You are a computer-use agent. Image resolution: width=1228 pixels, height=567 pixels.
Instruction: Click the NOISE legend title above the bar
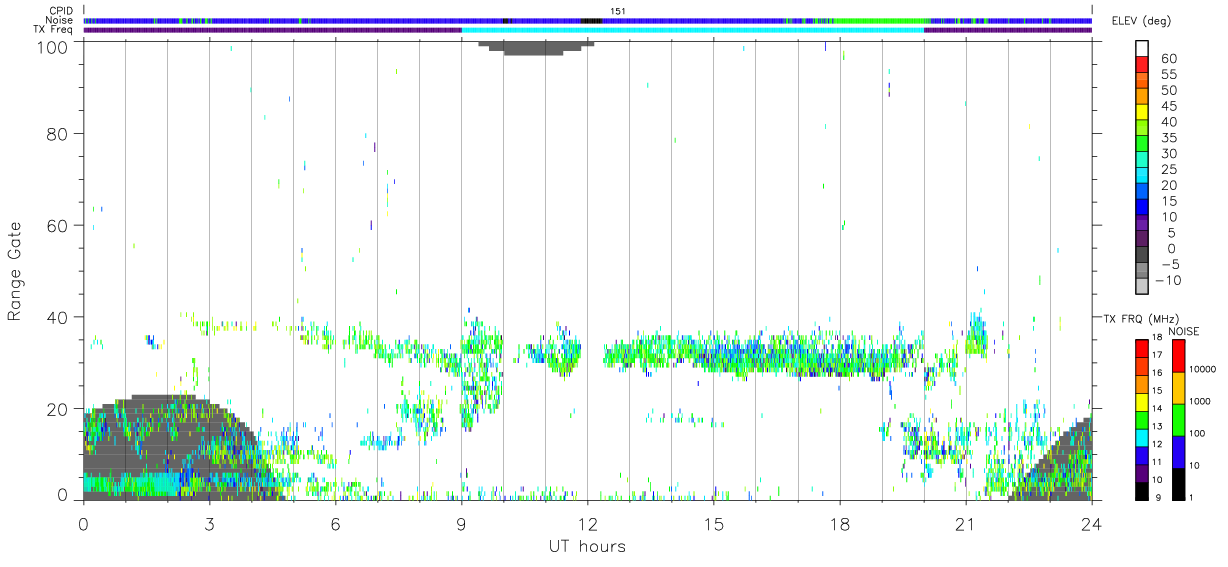[1185, 331]
